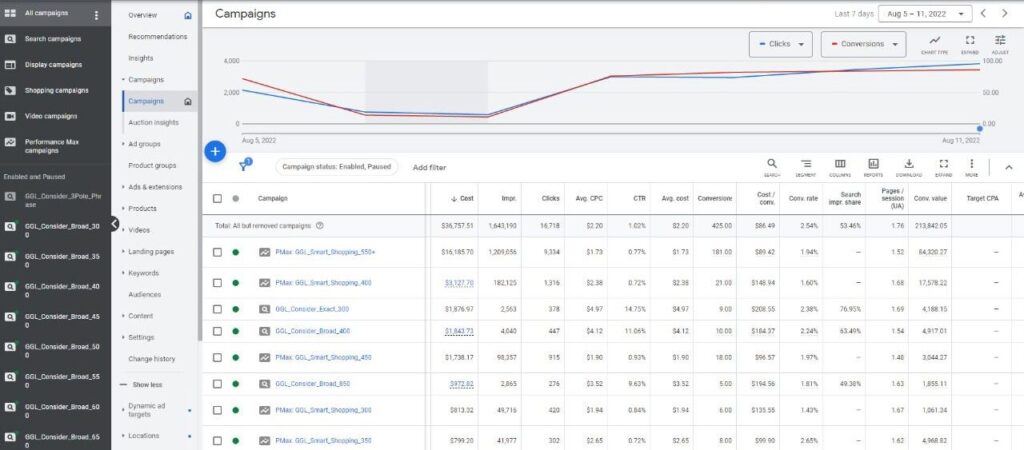Open the Reports icon in table toolbar
Viewport: 1024px width, 450px height.
click(x=873, y=166)
